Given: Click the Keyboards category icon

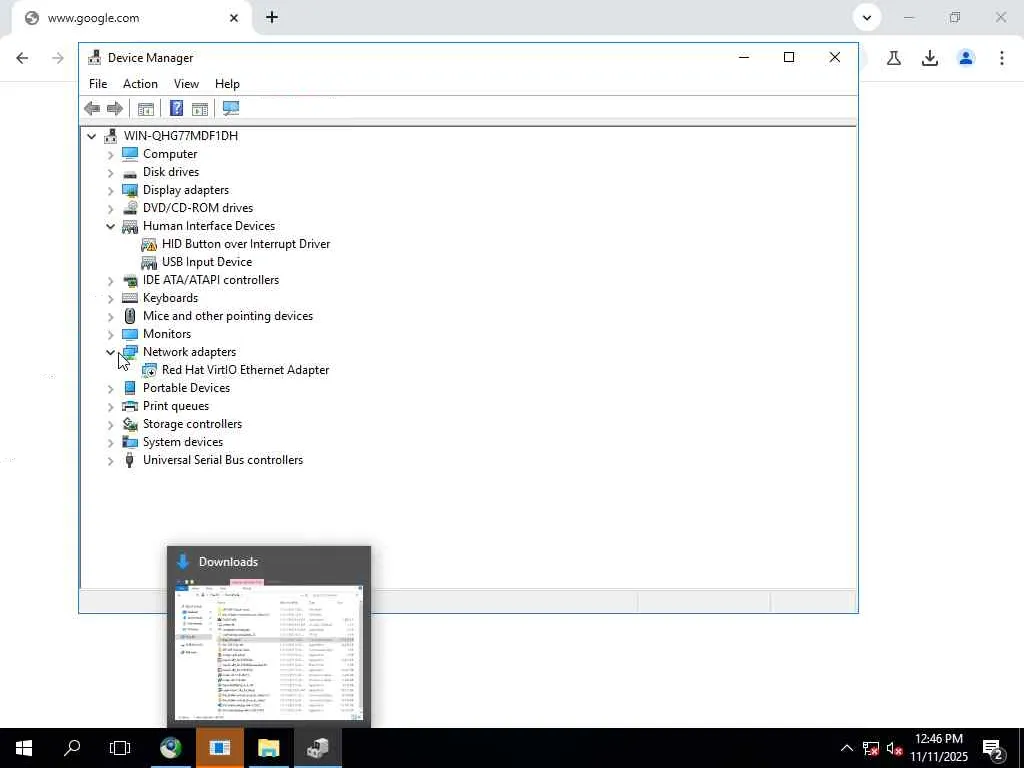Looking at the screenshot, I should tap(130, 298).
